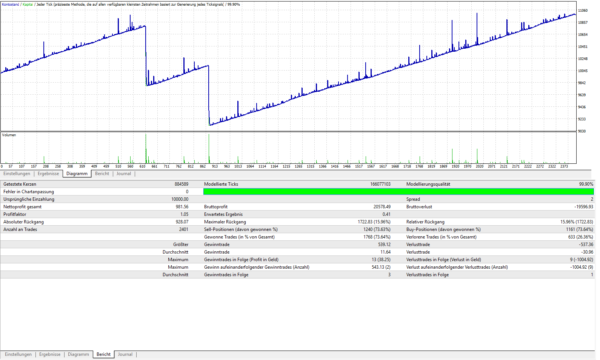Image resolution: width=600 pixels, height=360 pixels.
Task: Click the green Modellierungsqualität progress bar
Action: coord(398,192)
